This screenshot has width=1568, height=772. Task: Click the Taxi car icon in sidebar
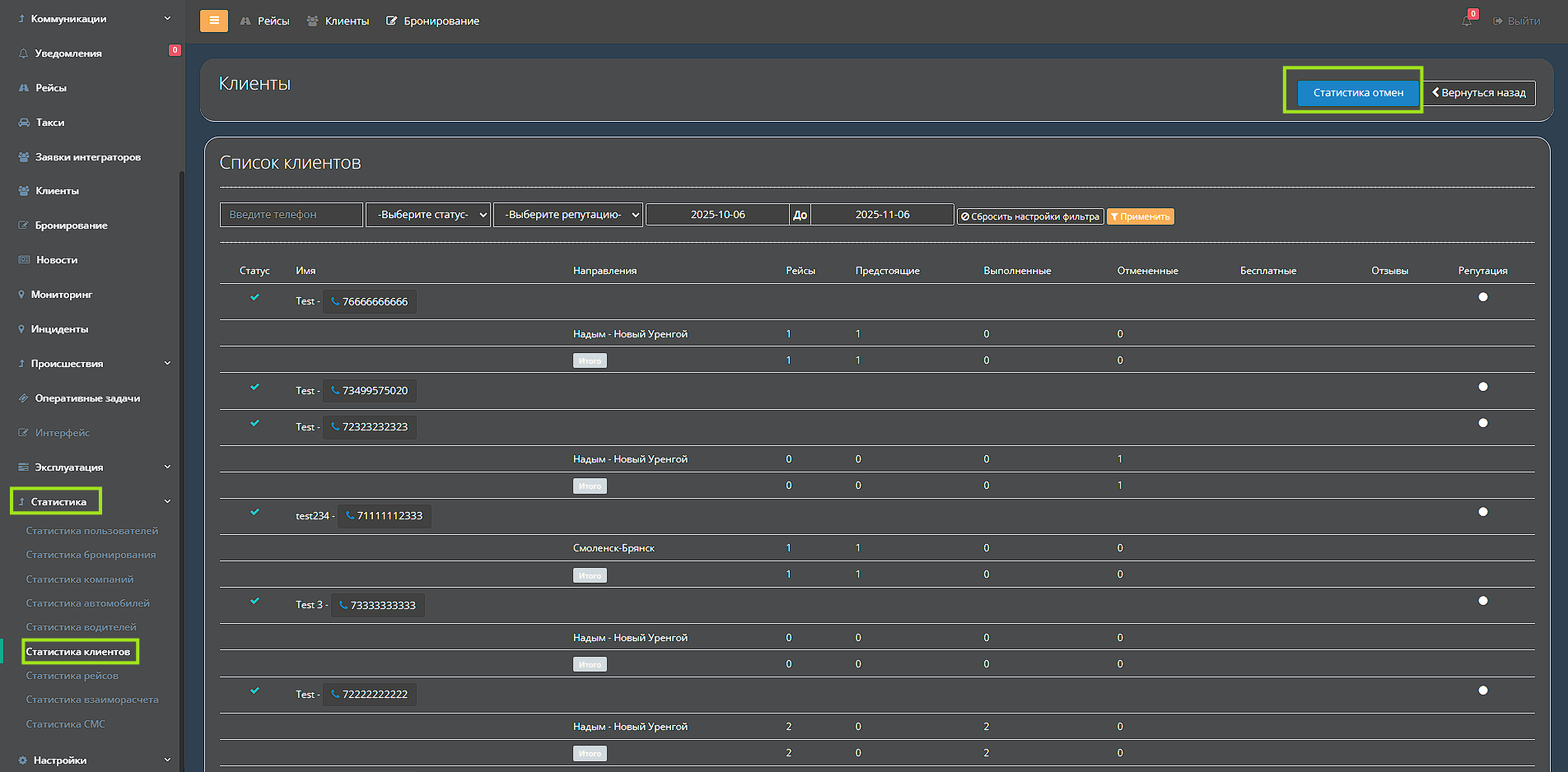[x=24, y=123]
